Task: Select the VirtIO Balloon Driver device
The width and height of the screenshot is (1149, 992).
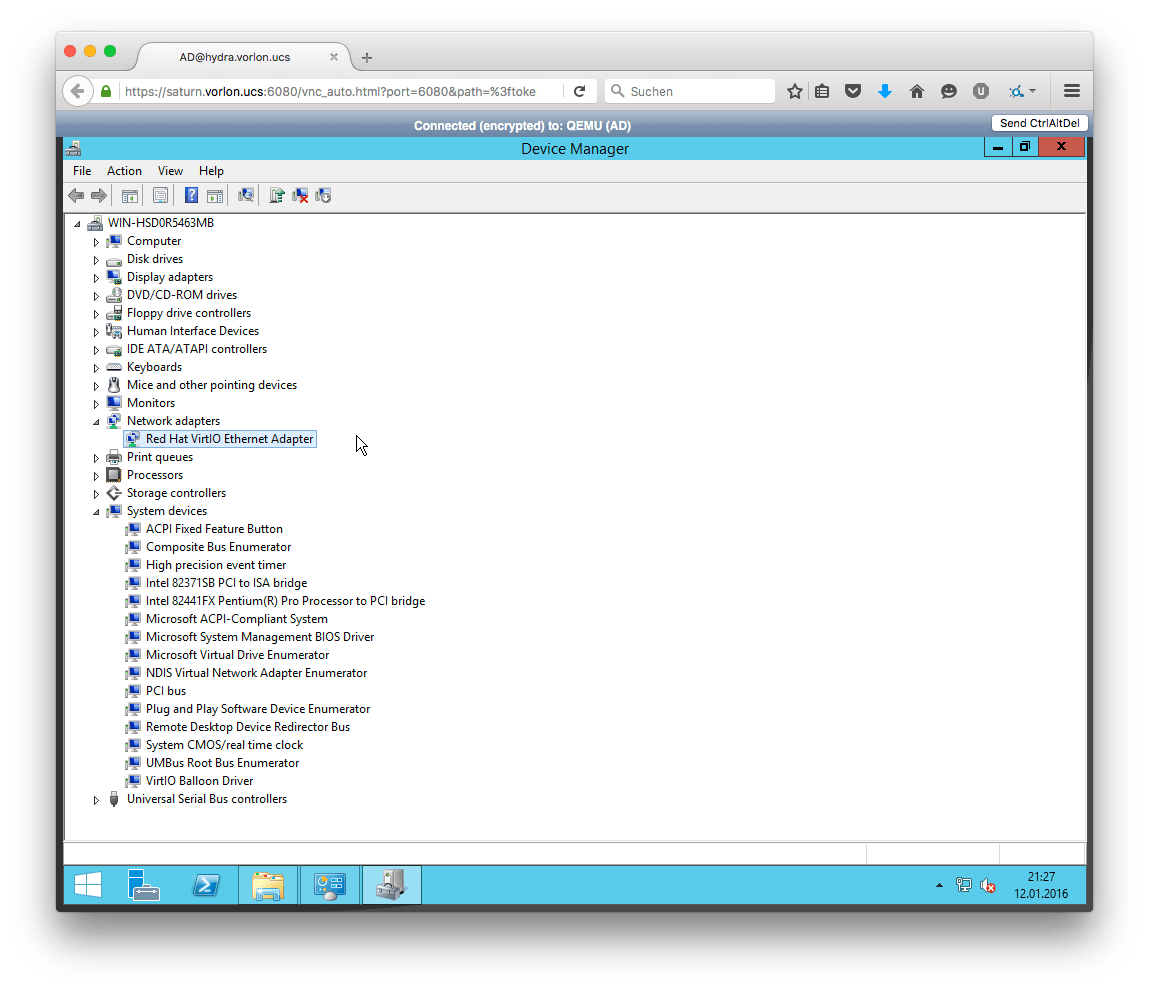Action: point(199,781)
